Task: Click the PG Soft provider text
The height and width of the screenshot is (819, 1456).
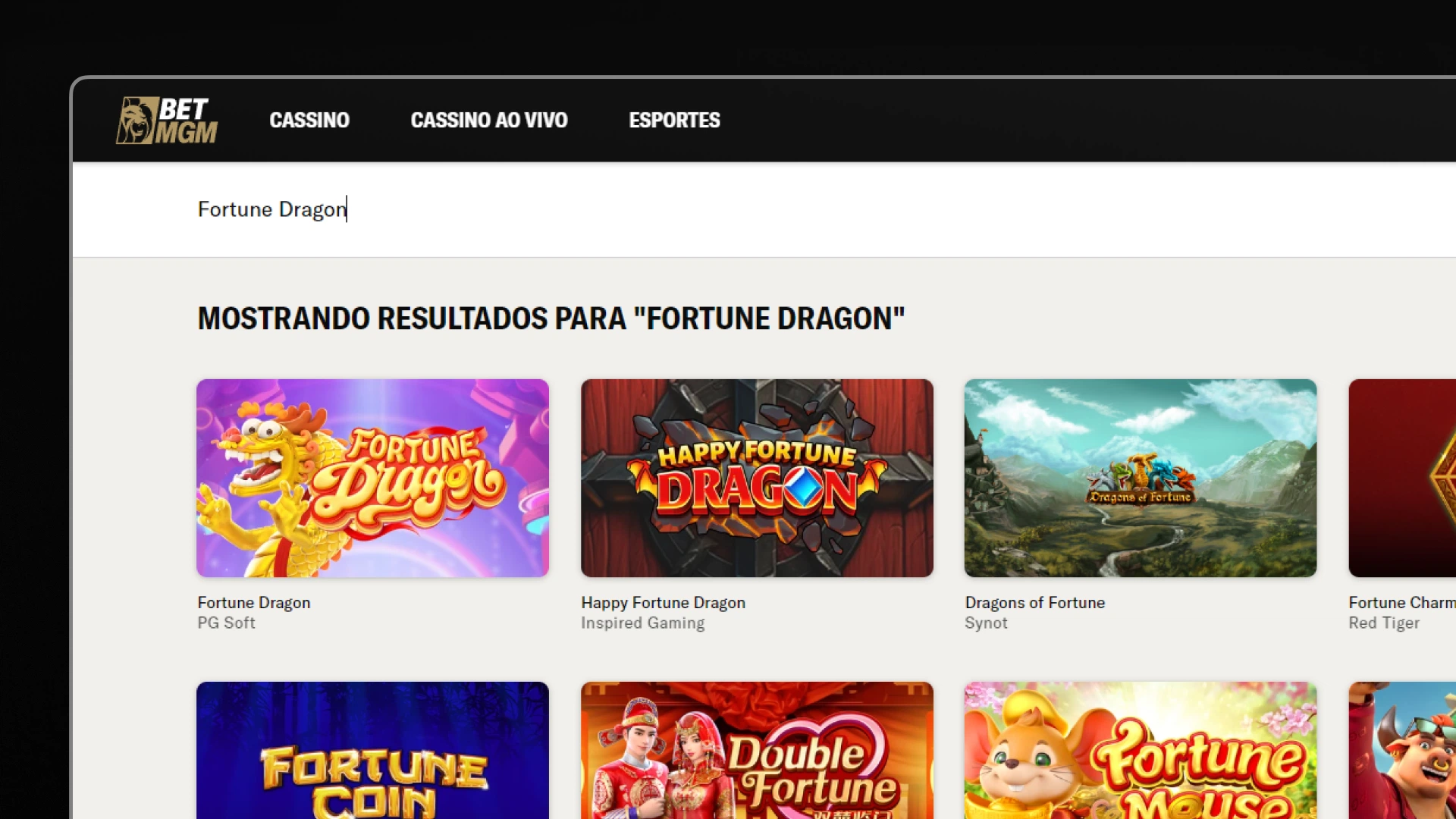Action: (x=226, y=623)
